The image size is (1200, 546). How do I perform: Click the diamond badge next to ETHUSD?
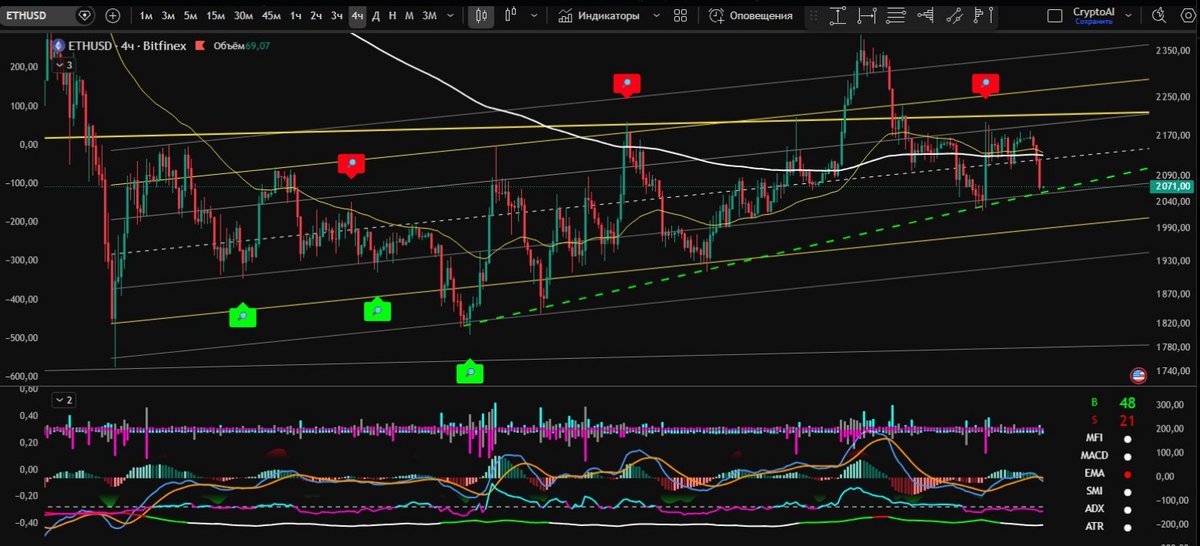click(x=84, y=16)
